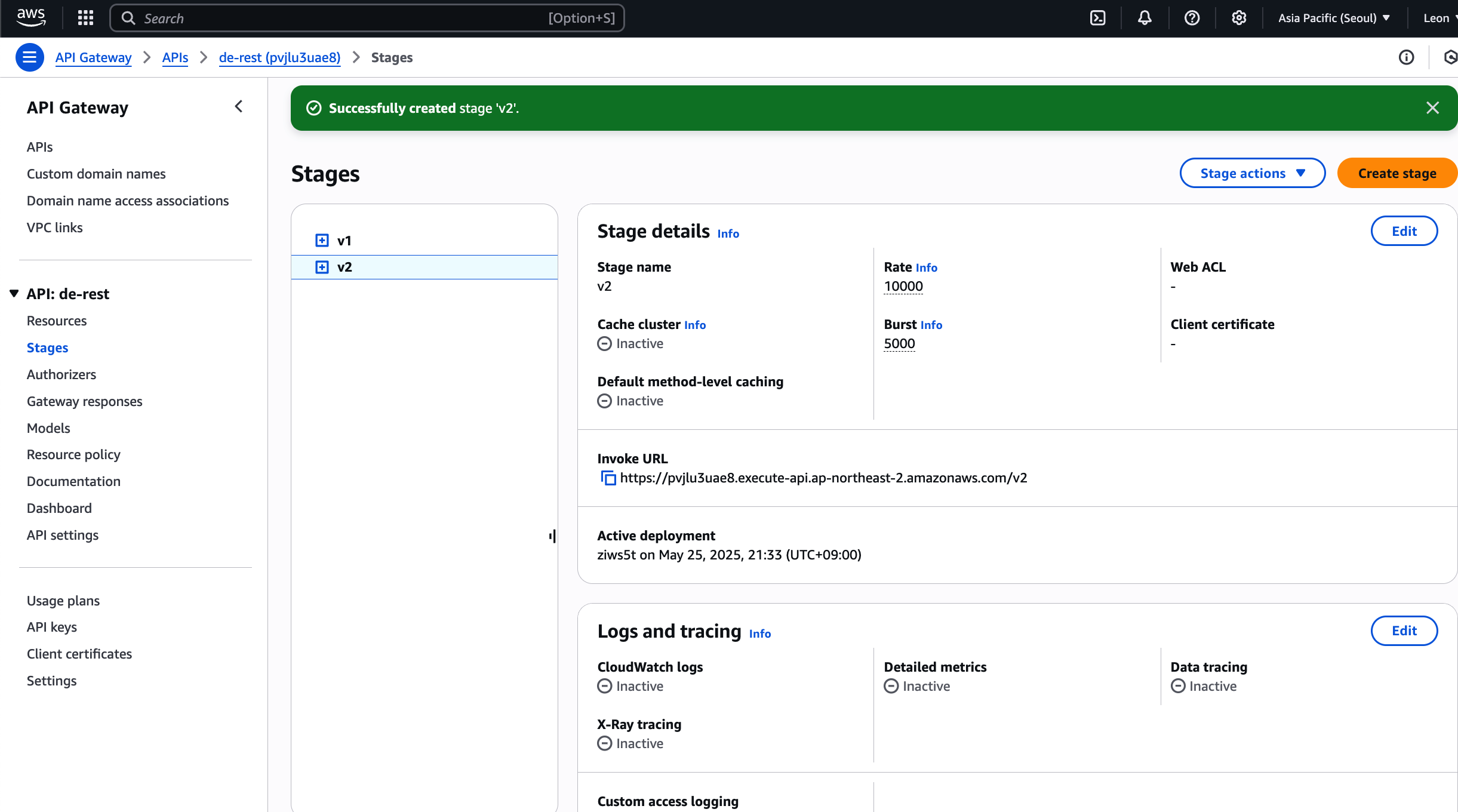Expand the v2 stage tree node
The width and height of the screenshot is (1458, 812).
tap(322, 267)
